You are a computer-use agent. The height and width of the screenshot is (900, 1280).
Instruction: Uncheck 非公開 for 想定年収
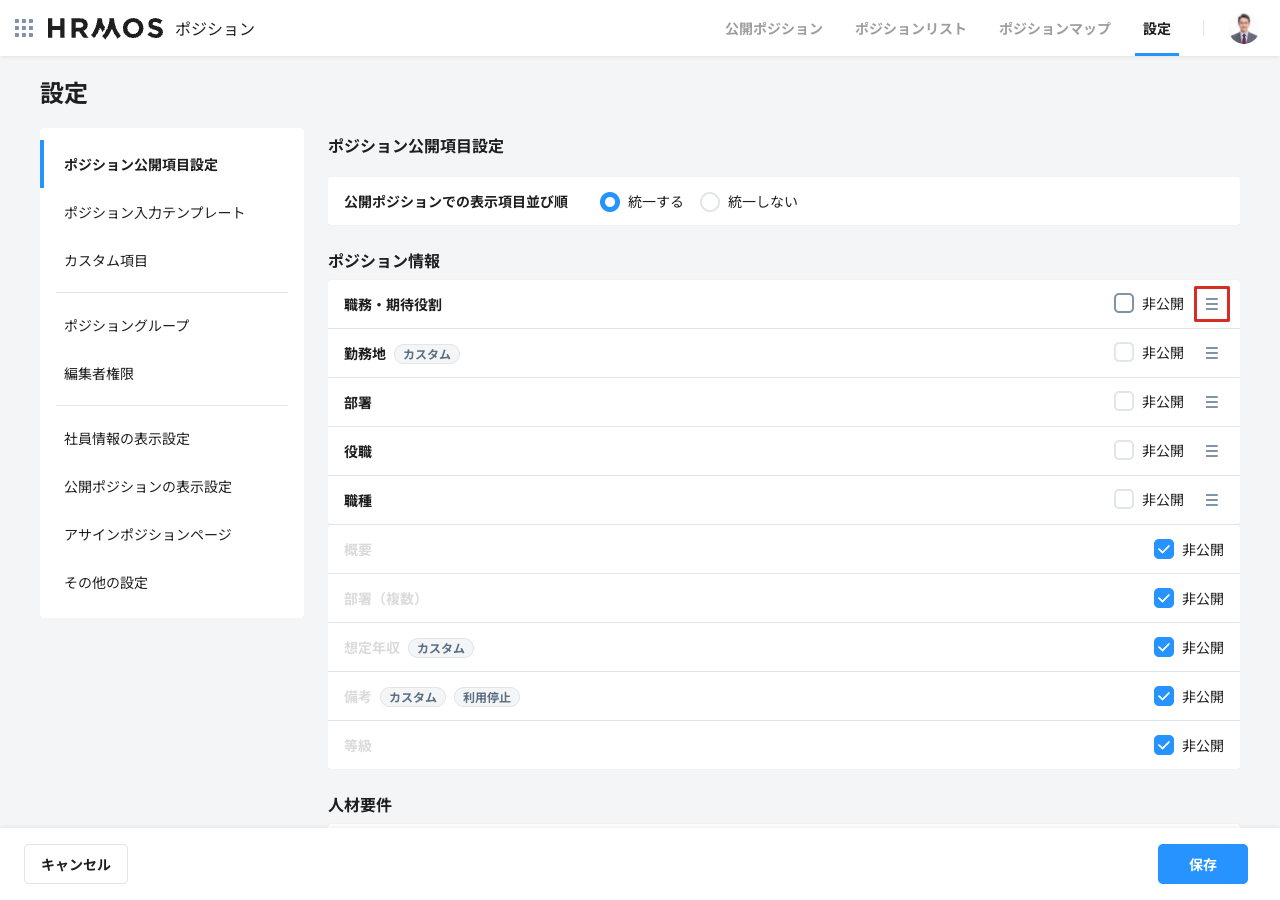[x=1164, y=647]
